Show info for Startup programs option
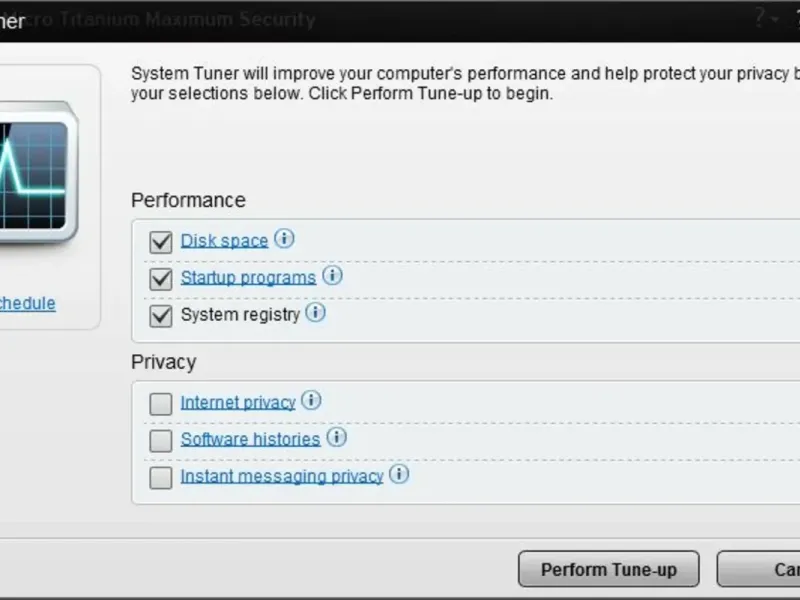Image resolution: width=800 pixels, height=600 pixels. click(x=332, y=276)
